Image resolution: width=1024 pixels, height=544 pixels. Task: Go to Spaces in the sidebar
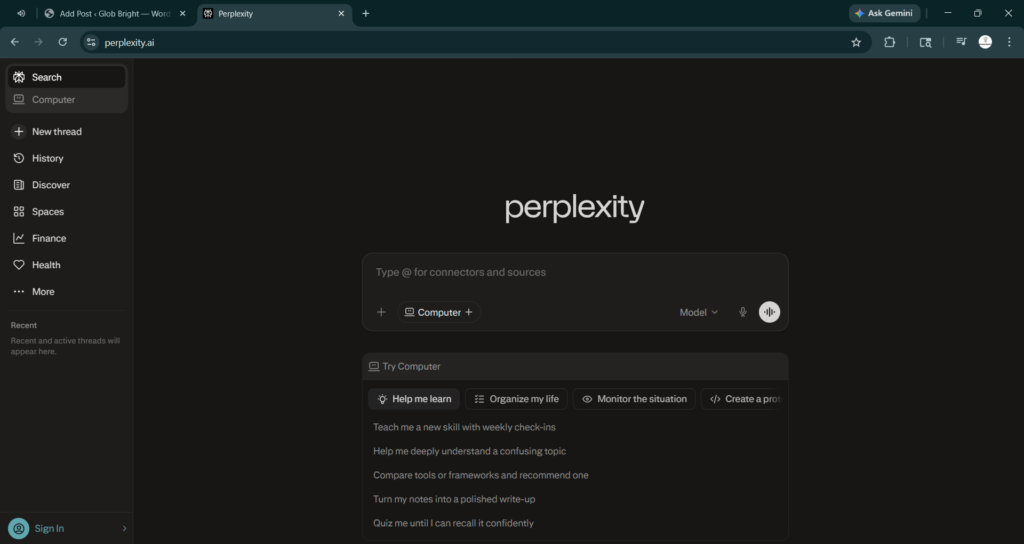point(47,212)
